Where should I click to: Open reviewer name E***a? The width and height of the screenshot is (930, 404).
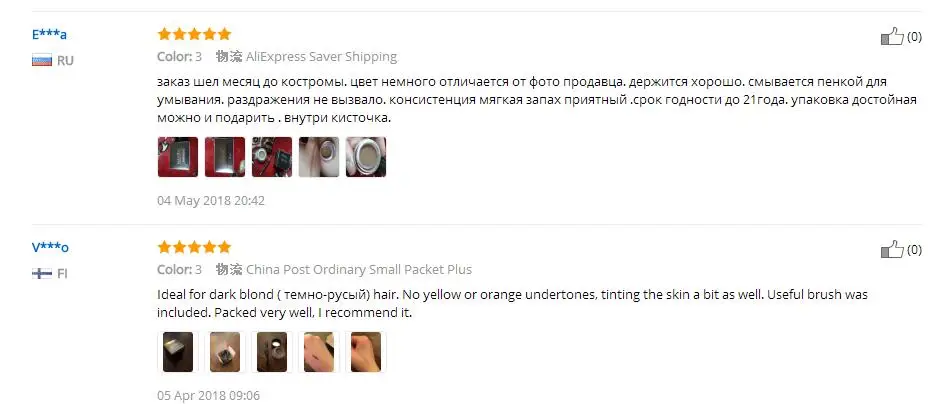49,34
